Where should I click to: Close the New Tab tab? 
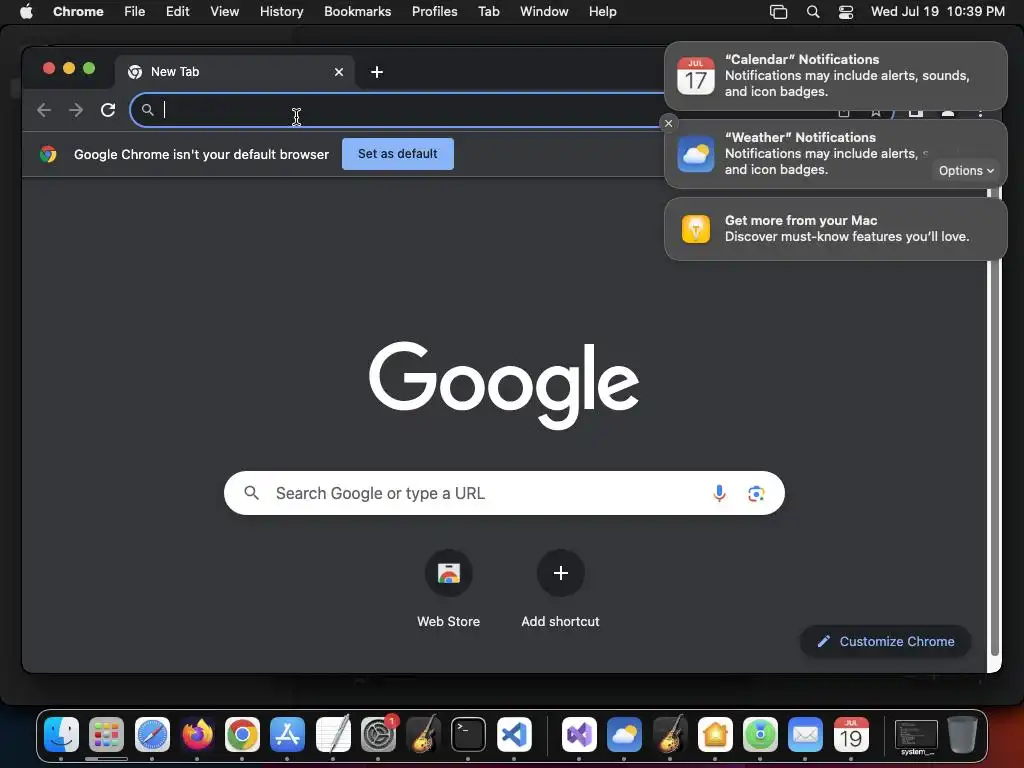(339, 72)
